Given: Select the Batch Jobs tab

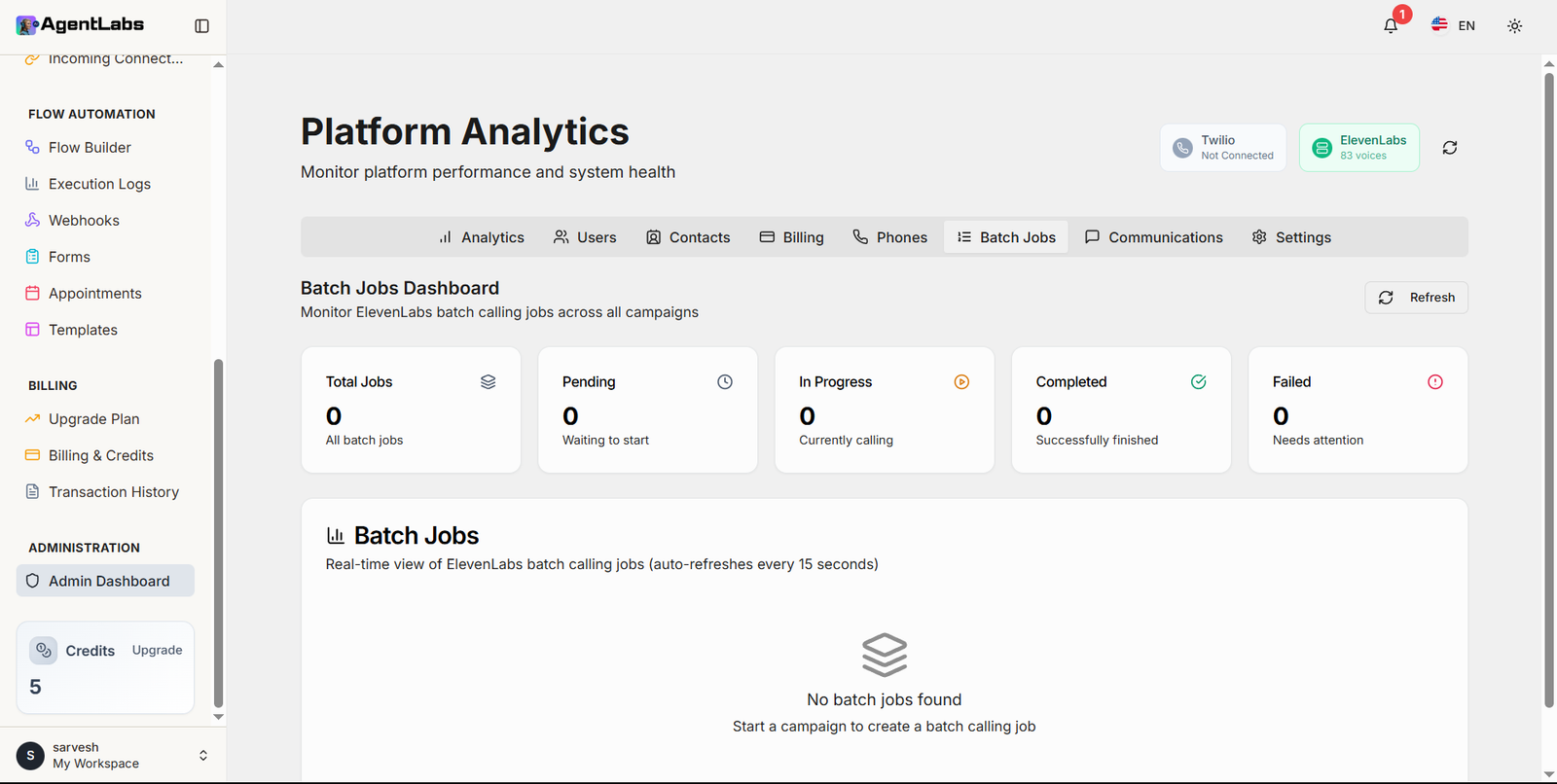Looking at the screenshot, I should click(x=1006, y=237).
